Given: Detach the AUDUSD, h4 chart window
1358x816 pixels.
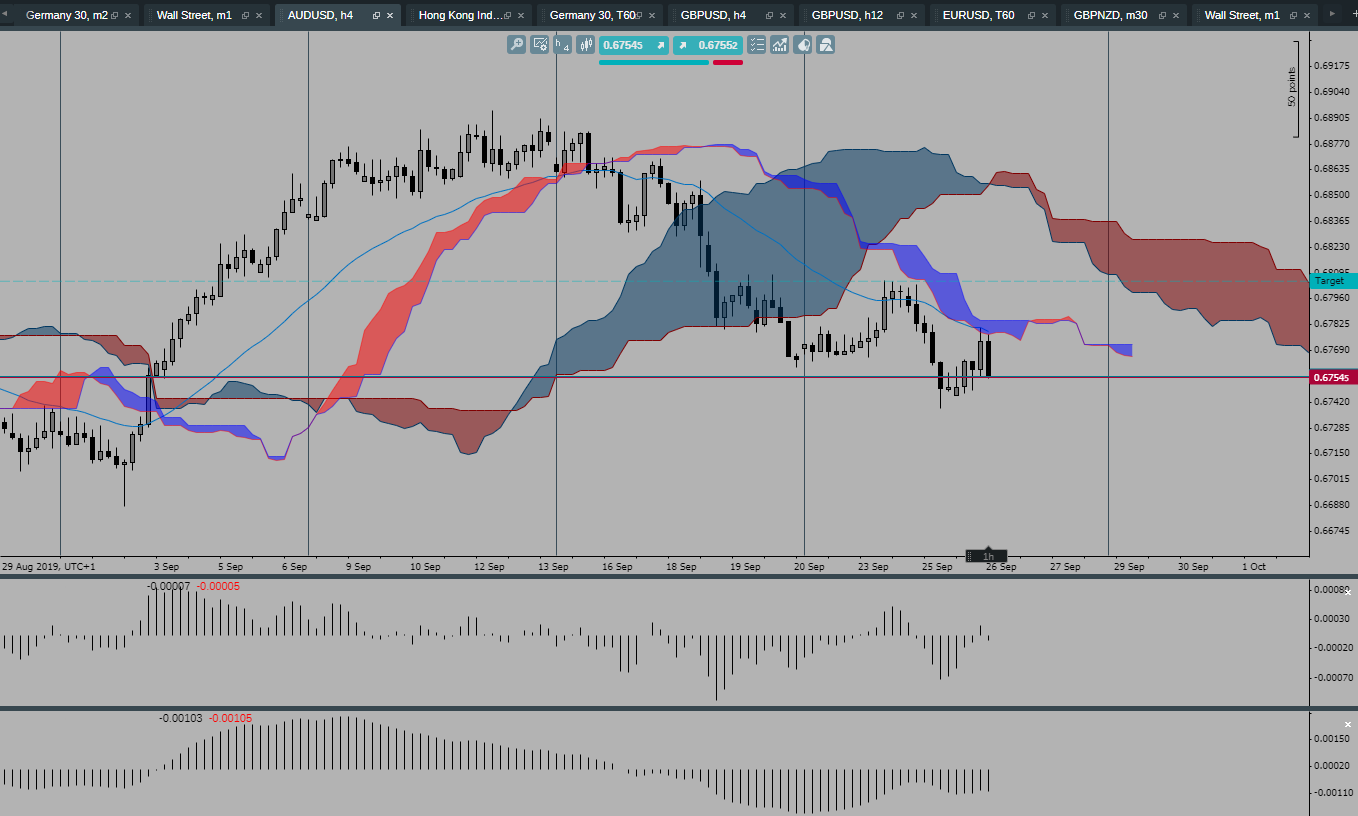Looking at the screenshot, I should [377, 16].
